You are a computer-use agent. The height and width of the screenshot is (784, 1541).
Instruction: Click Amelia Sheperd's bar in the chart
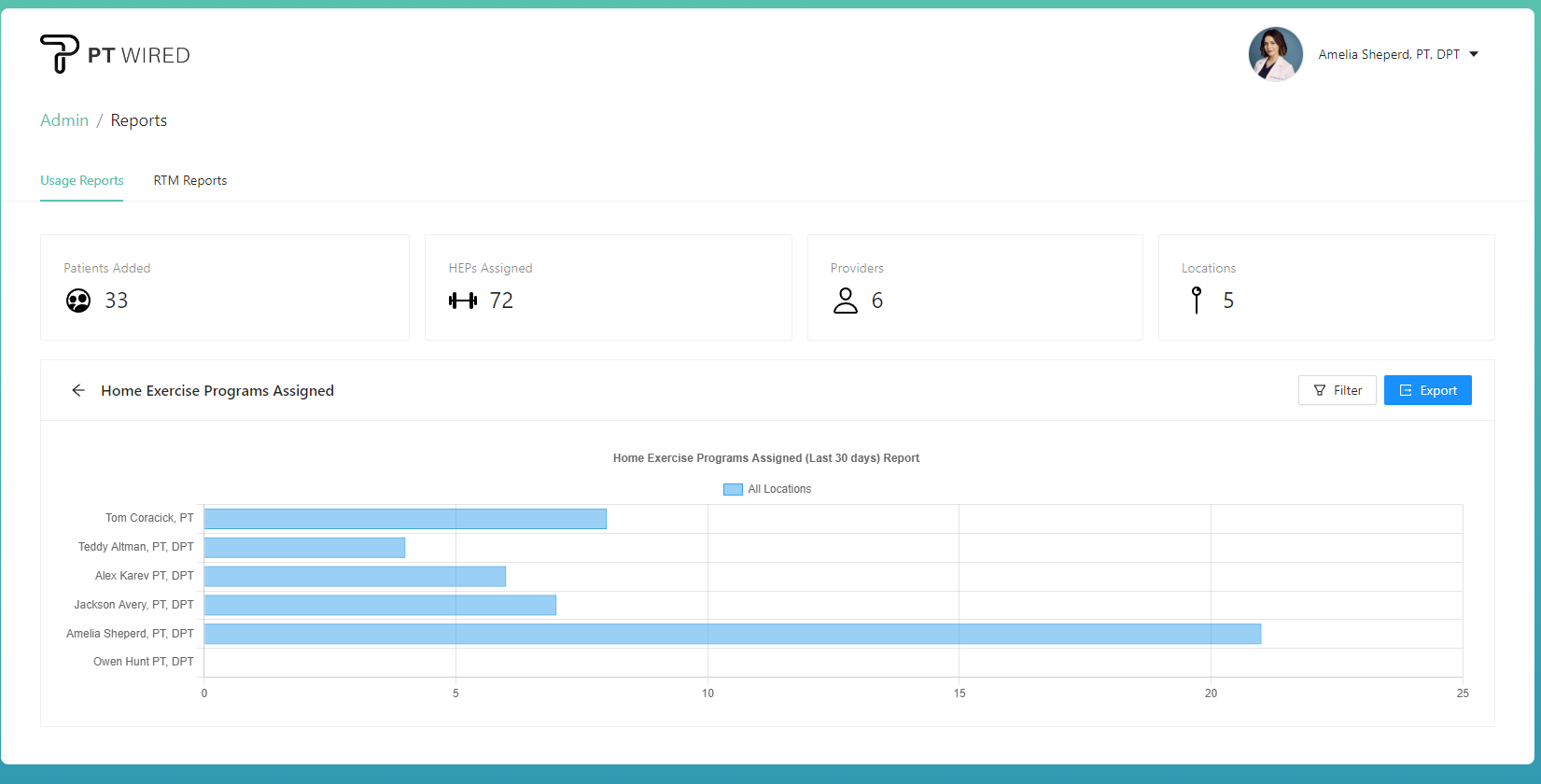pyautogui.click(x=732, y=634)
